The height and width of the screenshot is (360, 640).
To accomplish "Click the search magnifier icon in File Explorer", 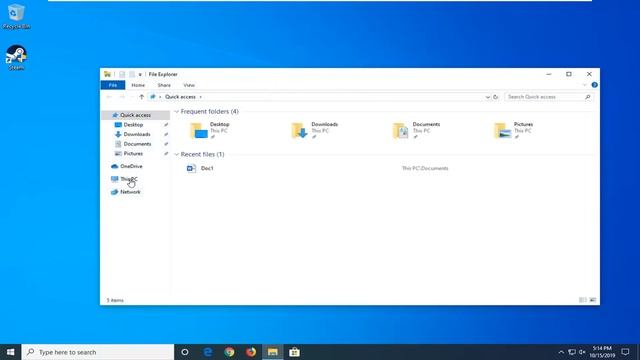I will pos(588,97).
